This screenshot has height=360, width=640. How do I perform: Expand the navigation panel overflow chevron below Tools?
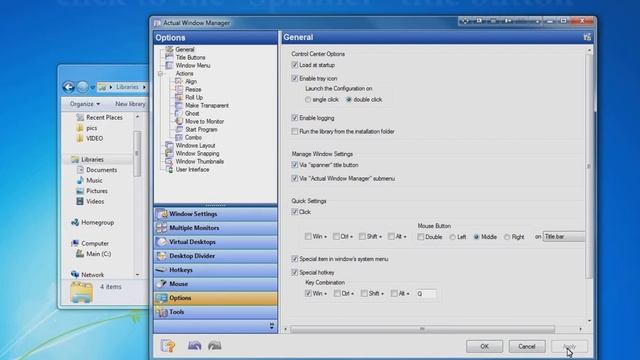coord(272,326)
